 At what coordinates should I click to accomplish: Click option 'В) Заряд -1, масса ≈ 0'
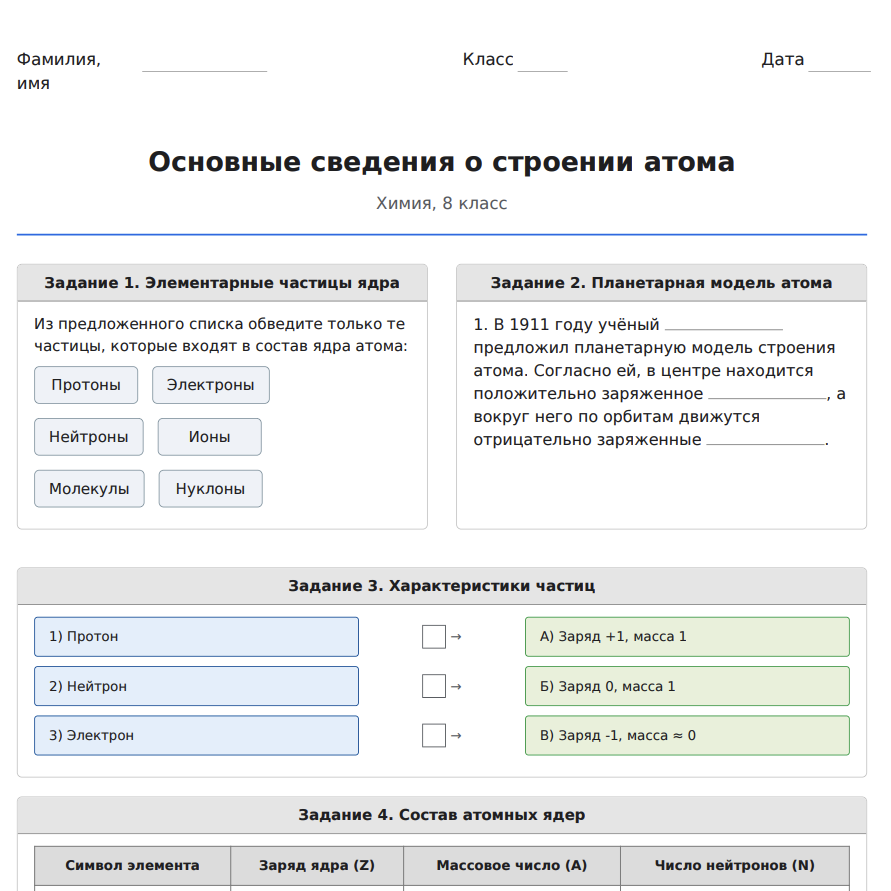687,735
